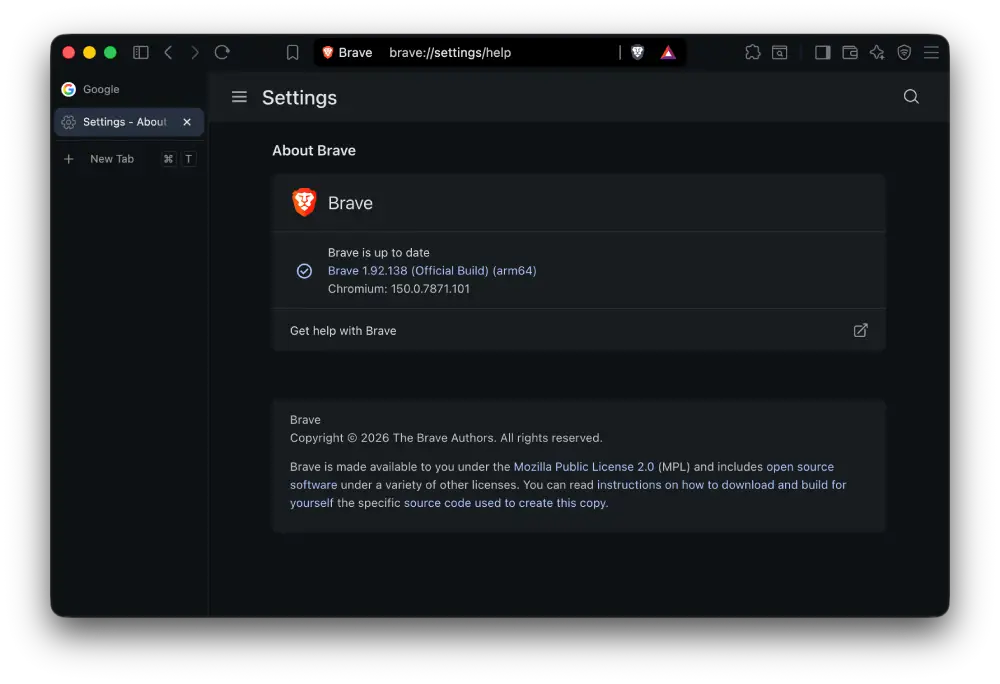
Task: Click the Brave lion logo in About card
Action: 304,203
